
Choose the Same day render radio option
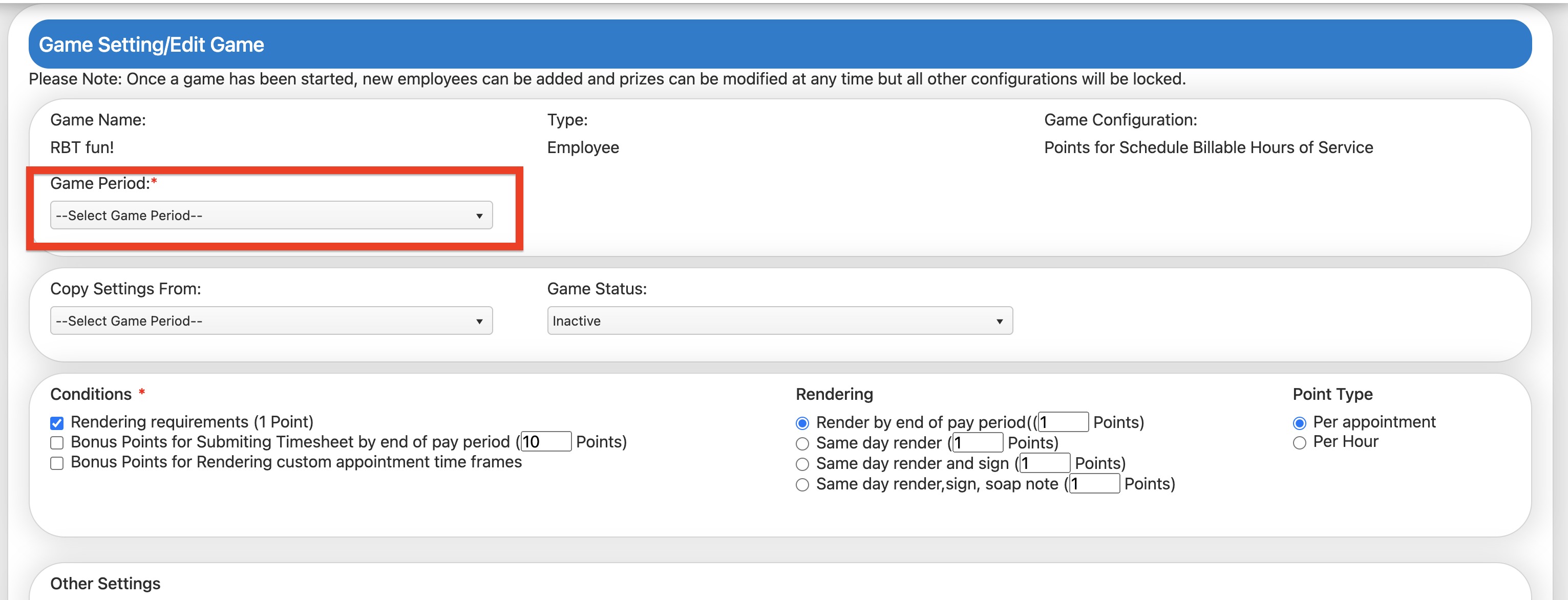802,444
